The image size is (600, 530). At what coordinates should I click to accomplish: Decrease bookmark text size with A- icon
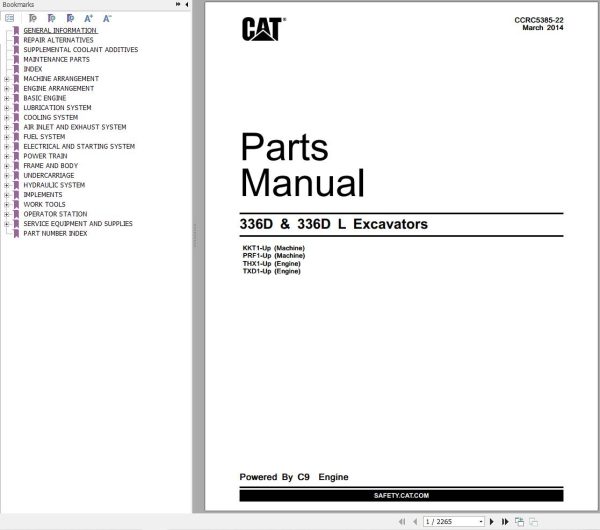click(x=107, y=18)
